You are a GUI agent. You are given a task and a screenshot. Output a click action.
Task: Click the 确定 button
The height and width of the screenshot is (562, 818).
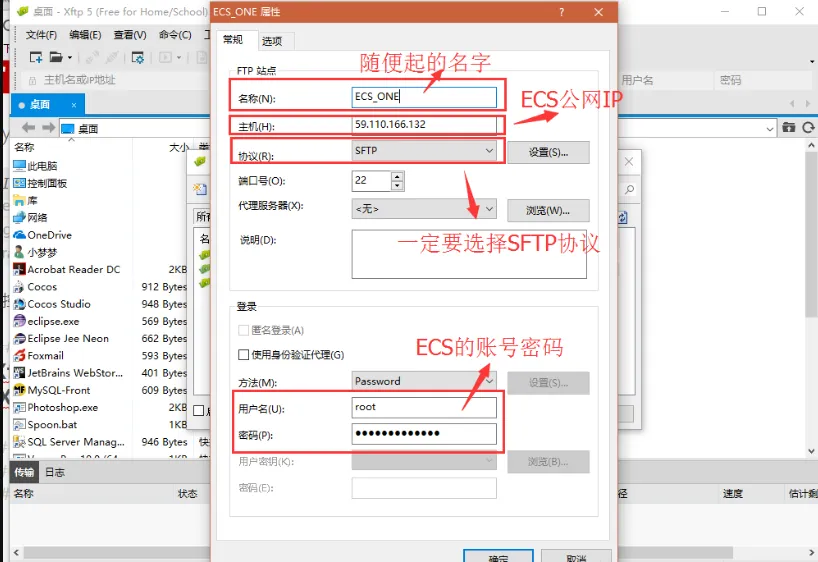(498, 556)
